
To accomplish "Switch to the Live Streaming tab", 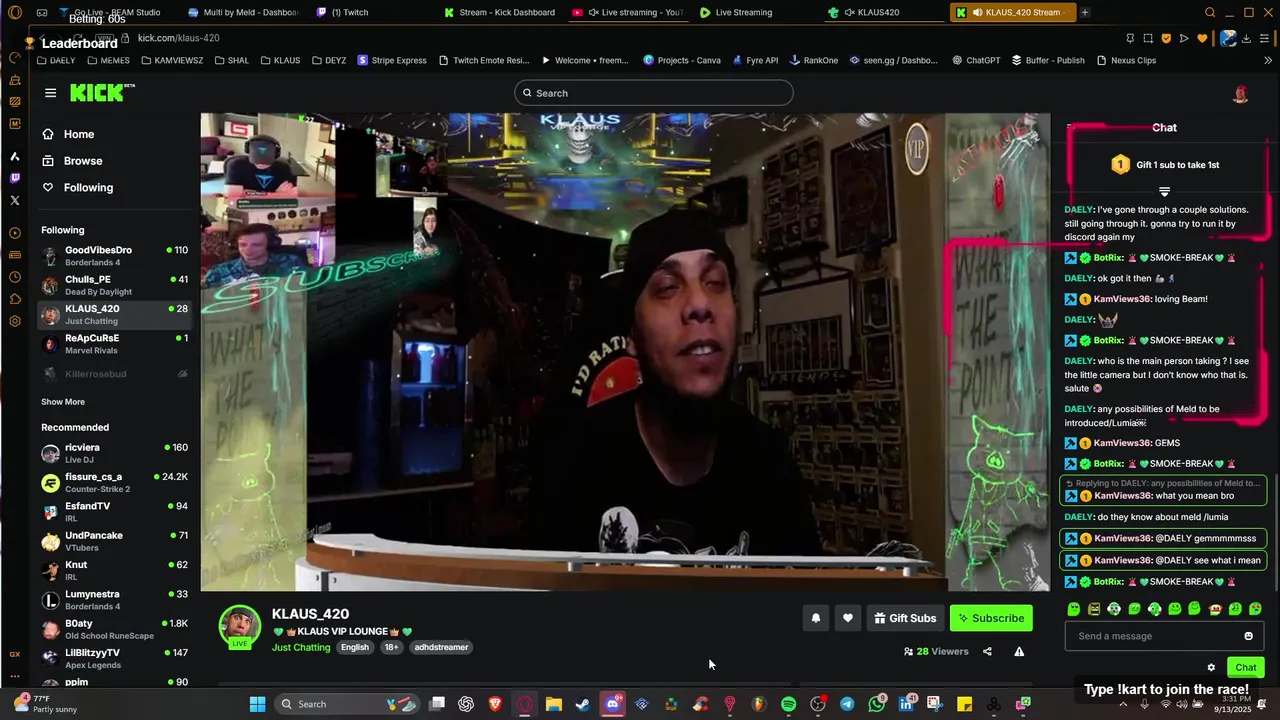I will click(x=743, y=12).
